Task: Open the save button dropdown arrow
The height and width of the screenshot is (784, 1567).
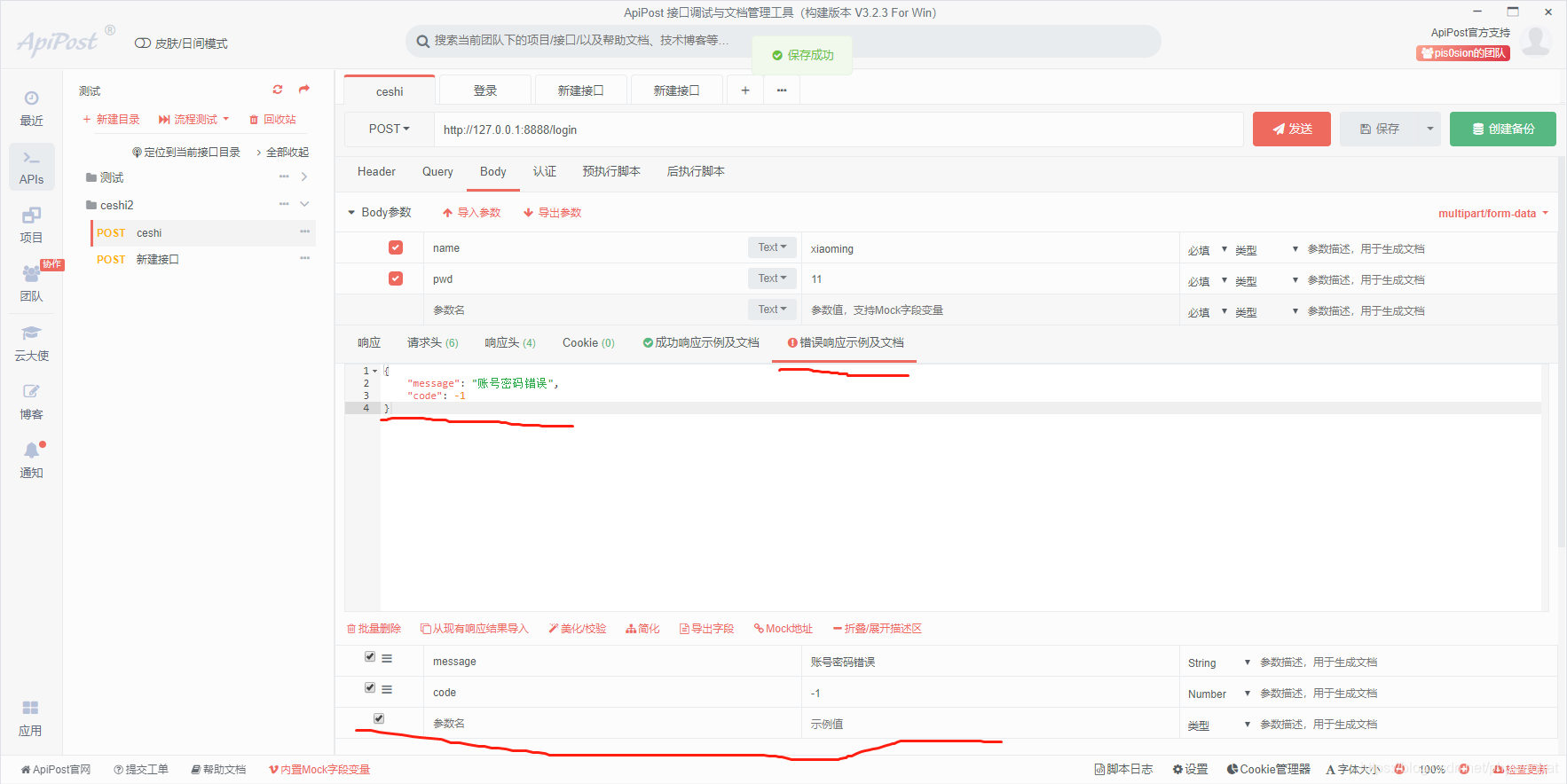Action: [1429, 129]
